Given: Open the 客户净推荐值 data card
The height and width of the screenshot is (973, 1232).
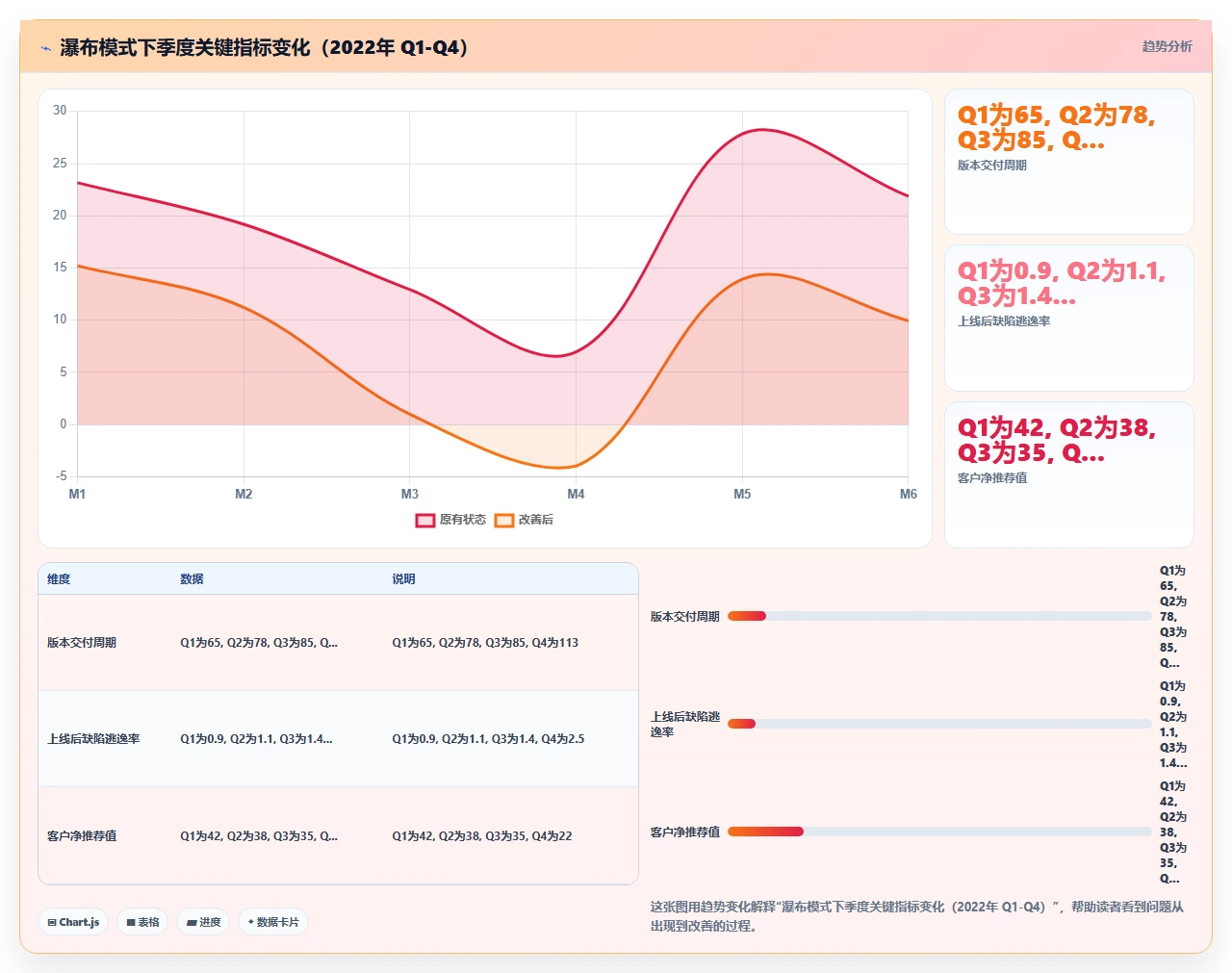Looking at the screenshot, I should 1069,474.
